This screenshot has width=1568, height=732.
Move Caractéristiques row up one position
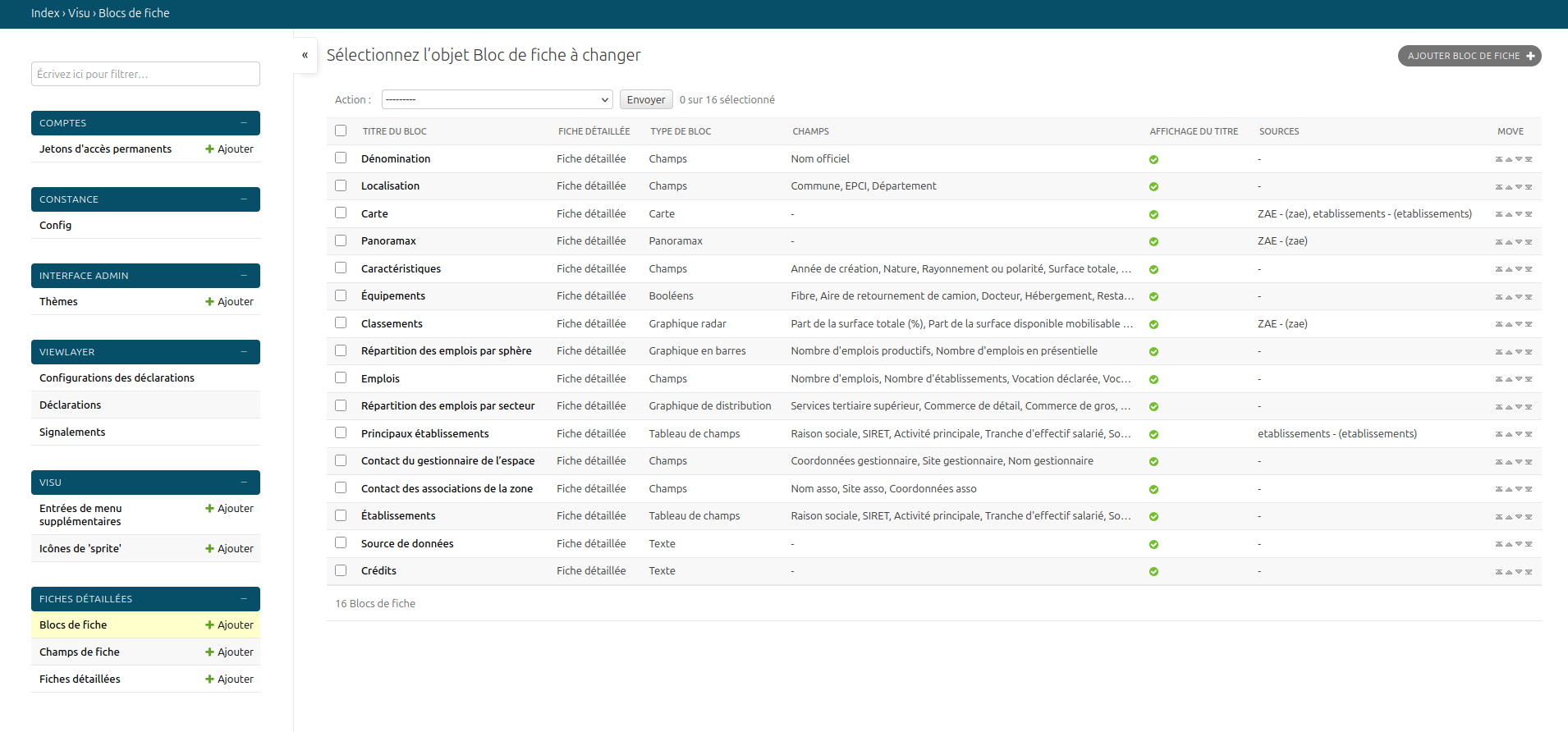pyautogui.click(x=1509, y=269)
